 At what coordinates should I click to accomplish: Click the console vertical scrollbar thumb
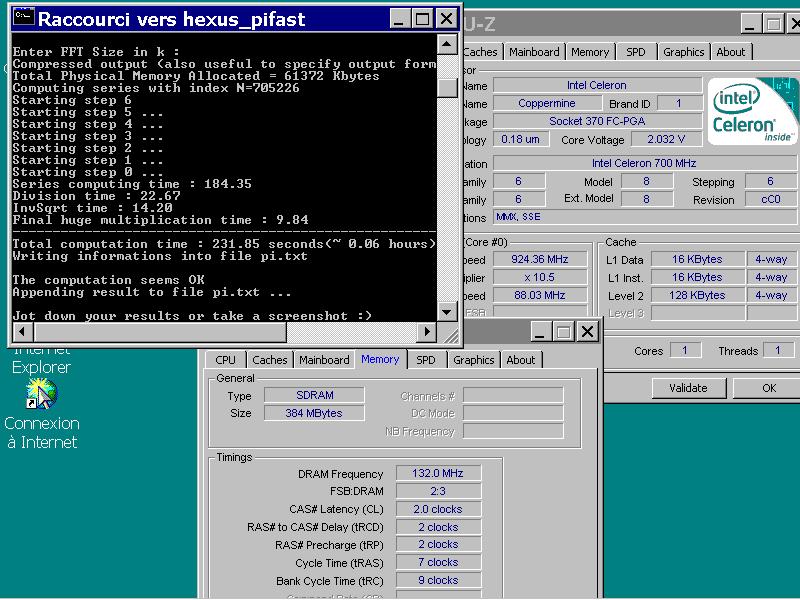447,87
